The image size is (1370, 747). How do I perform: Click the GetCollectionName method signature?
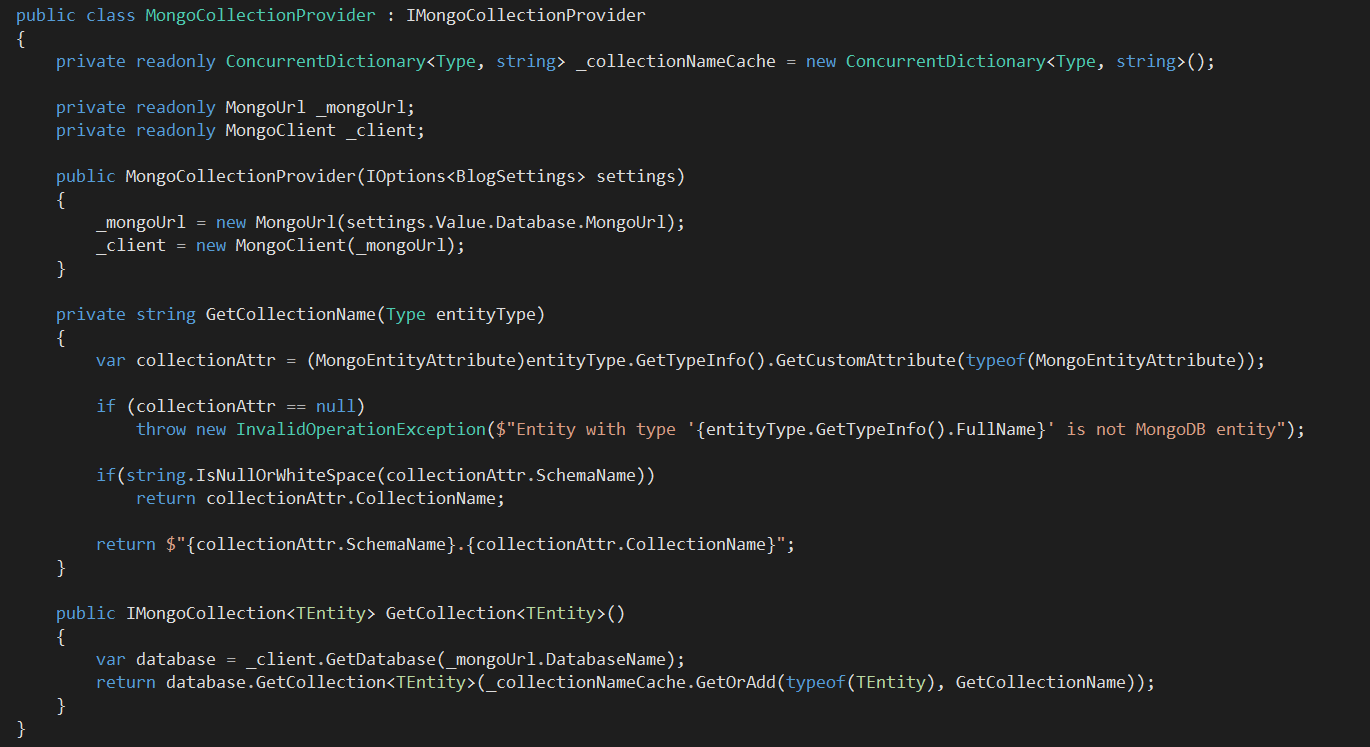pos(301,314)
